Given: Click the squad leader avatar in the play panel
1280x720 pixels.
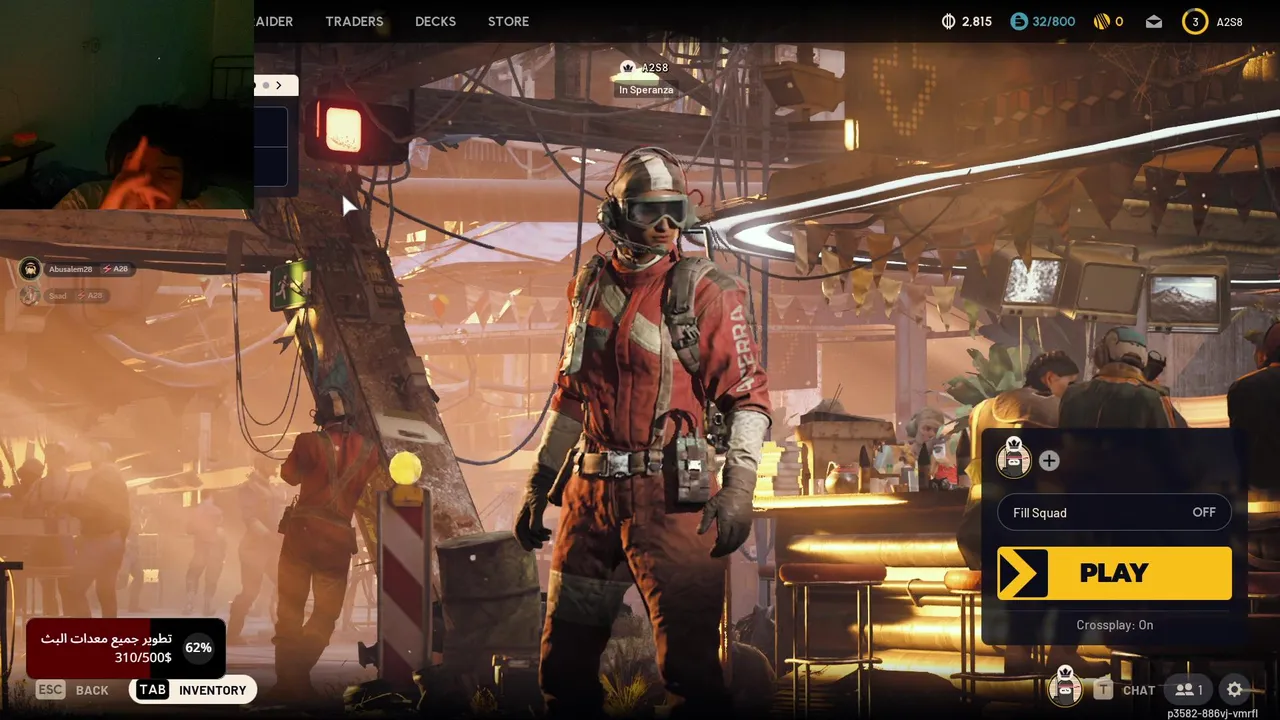Looking at the screenshot, I should (1014, 459).
